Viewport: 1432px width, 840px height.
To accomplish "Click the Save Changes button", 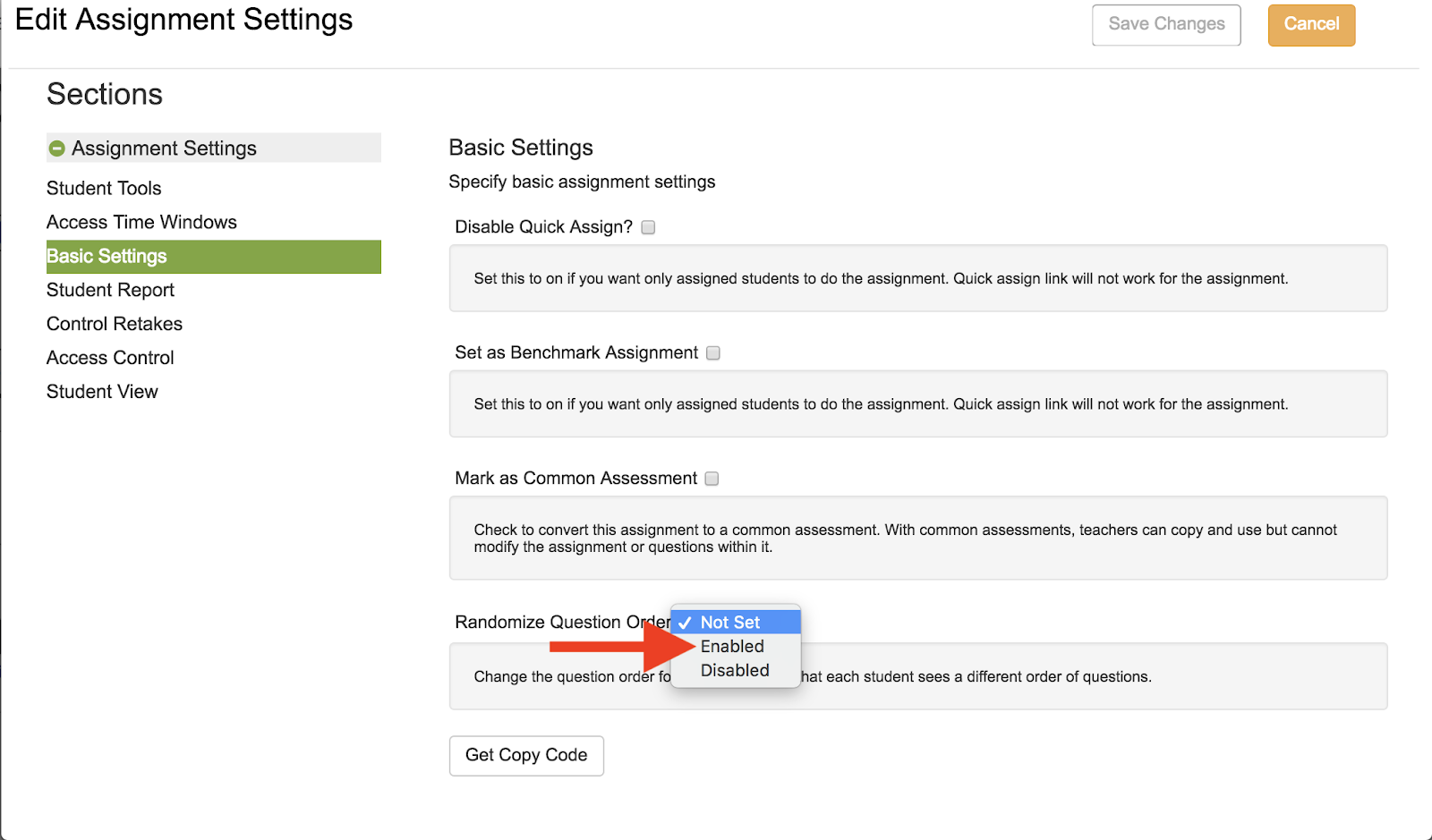I will tap(1165, 25).
